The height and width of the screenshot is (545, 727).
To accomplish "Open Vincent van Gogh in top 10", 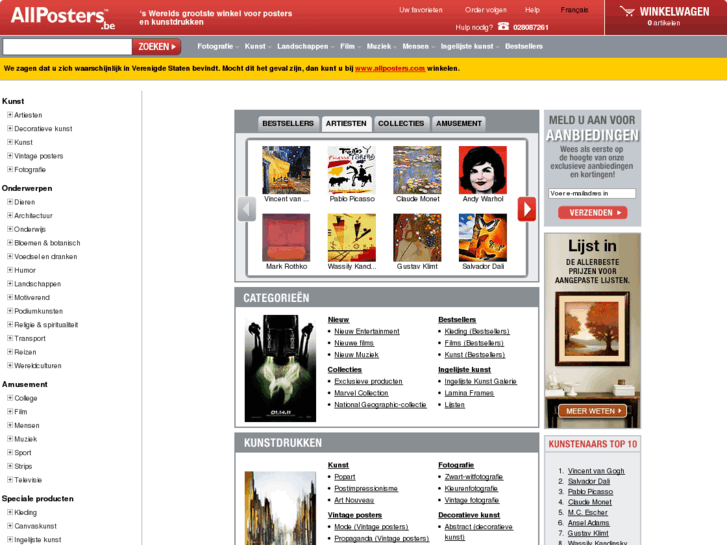I will click(596, 471).
